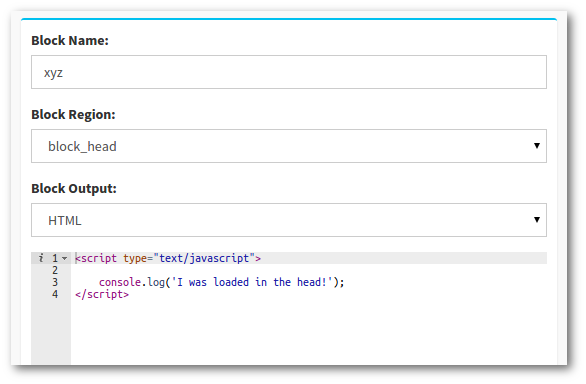Image resolution: width=586 pixels, height=384 pixels.
Task: Click the Block Name label
Action: [70, 40]
